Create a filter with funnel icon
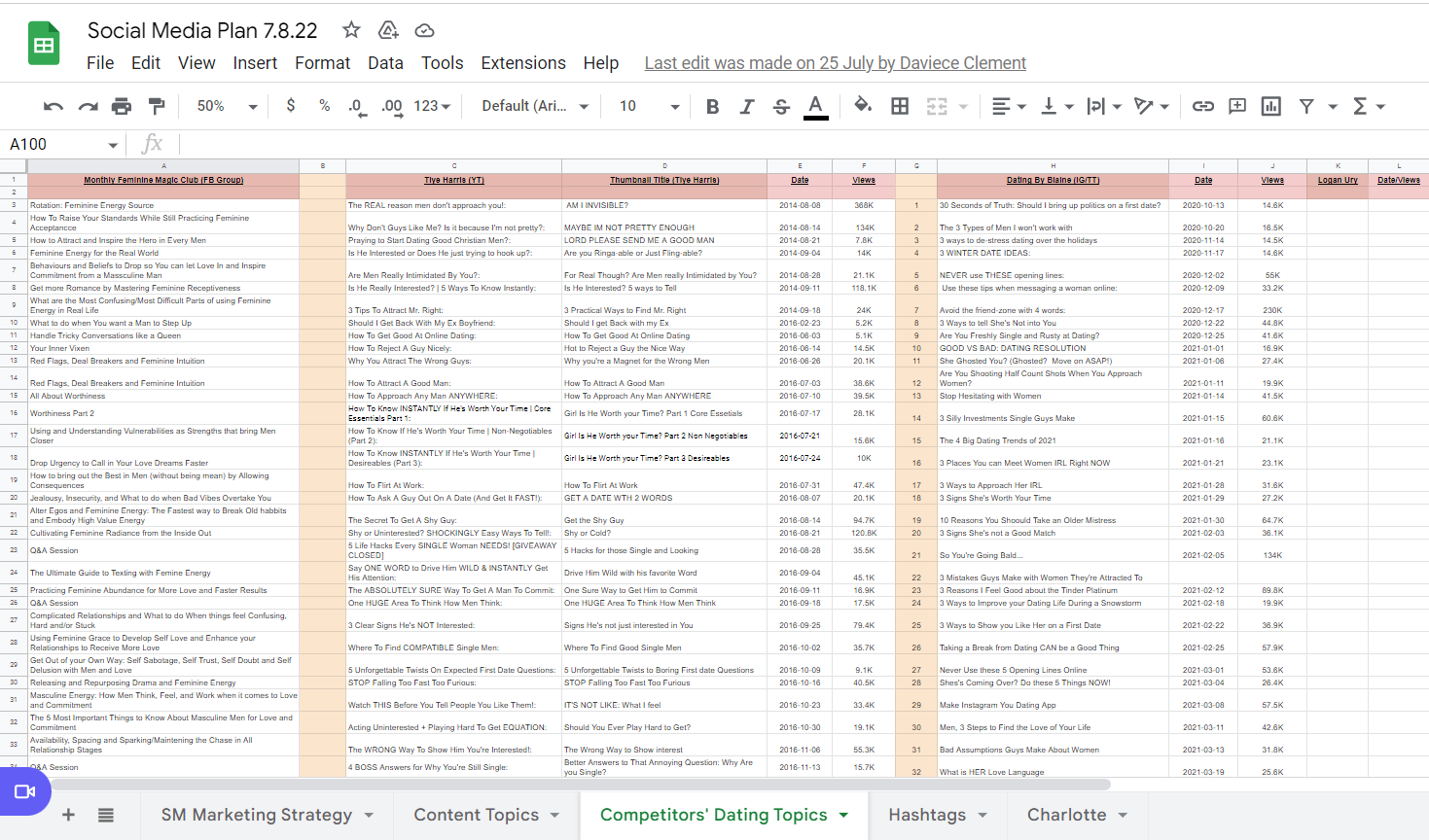The height and width of the screenshot is (840, 1429). point(1306,106)
